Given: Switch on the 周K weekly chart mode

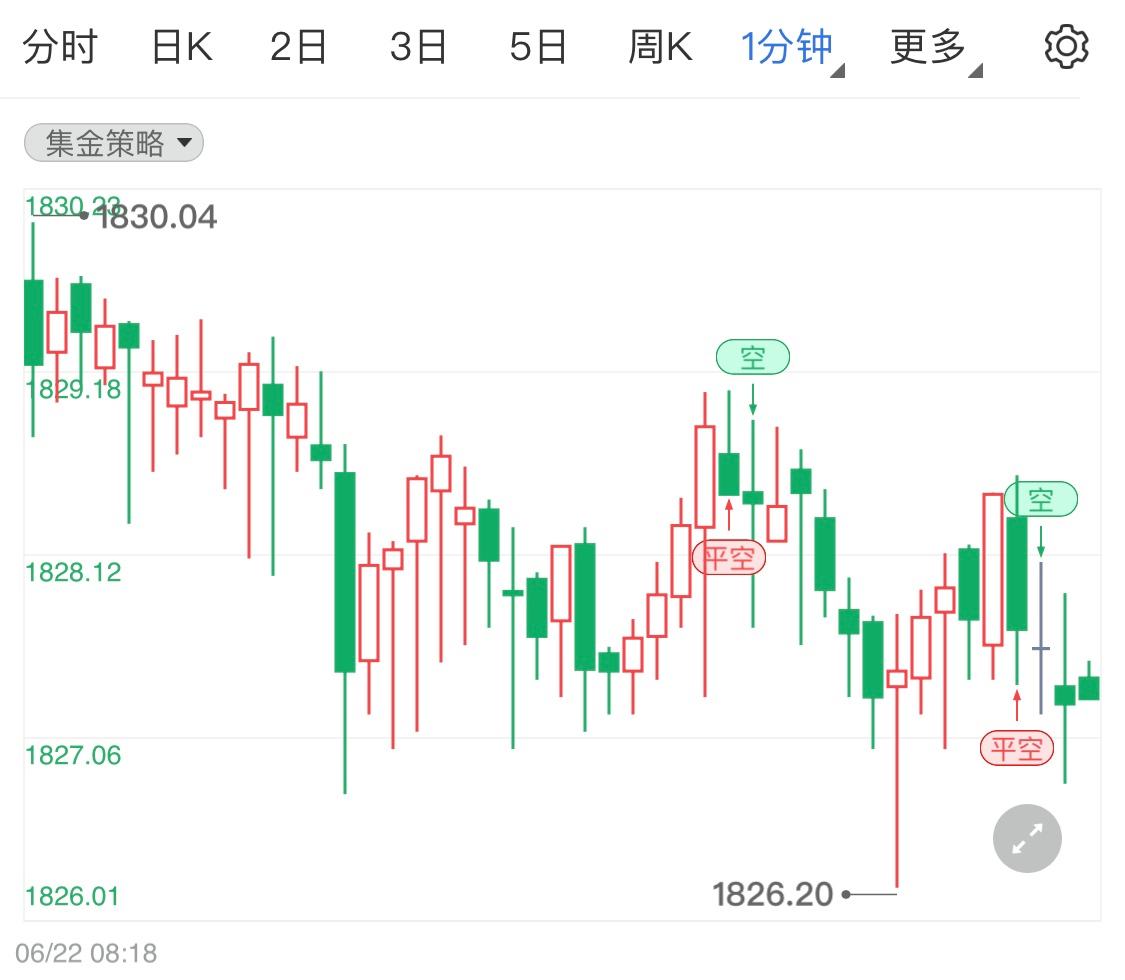Looking at the screenshot, I should (659, 44).
